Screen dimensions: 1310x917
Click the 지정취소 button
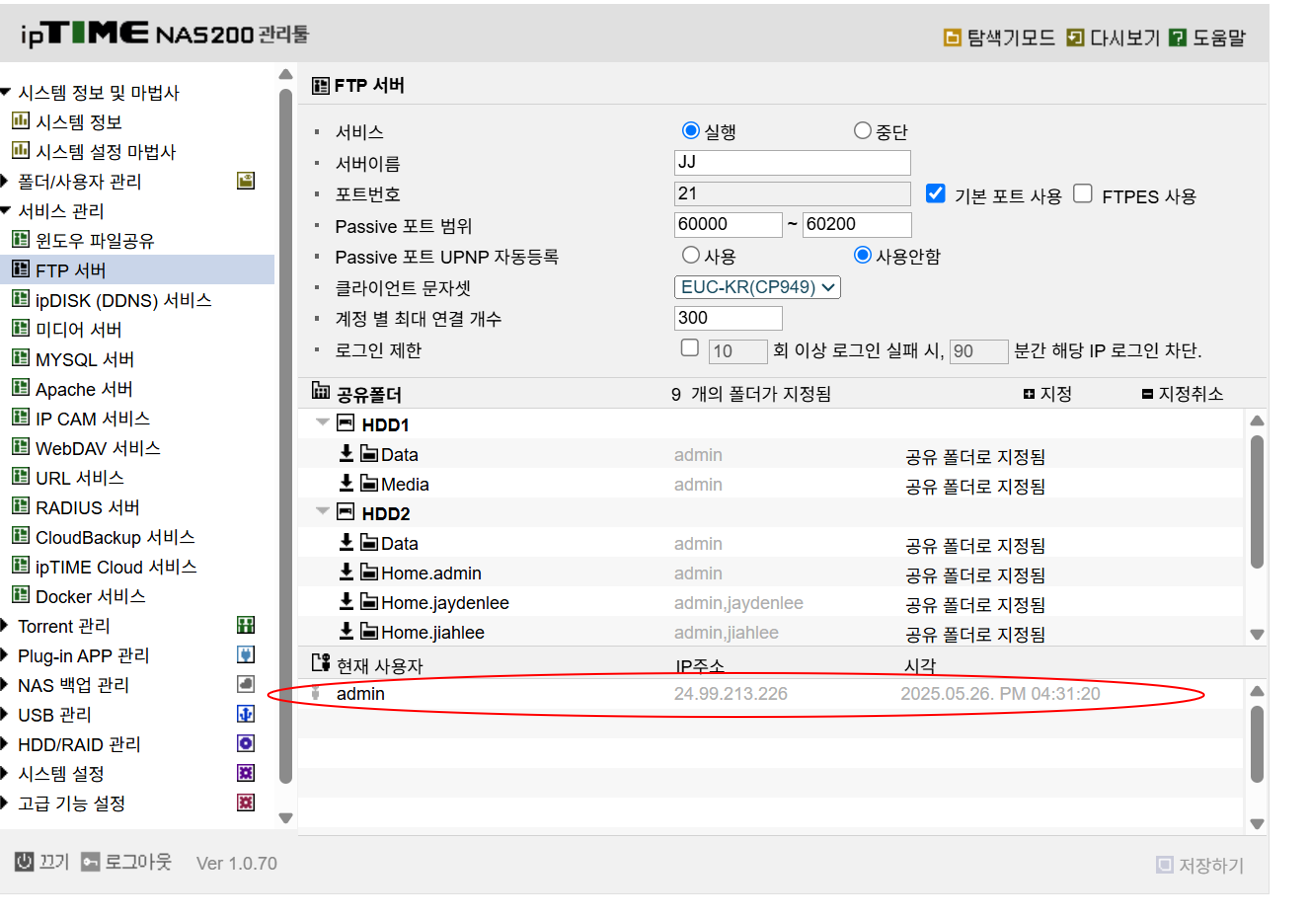coord(1182,394)
